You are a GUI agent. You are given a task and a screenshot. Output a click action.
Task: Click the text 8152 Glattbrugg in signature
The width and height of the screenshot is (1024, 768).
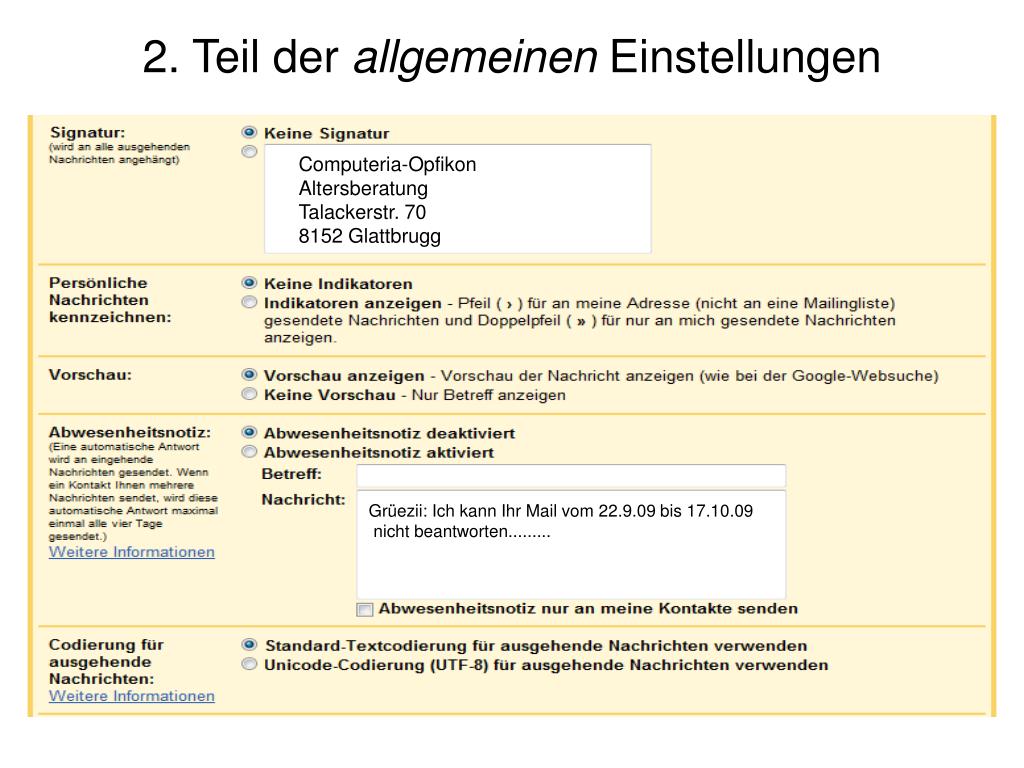370,236
